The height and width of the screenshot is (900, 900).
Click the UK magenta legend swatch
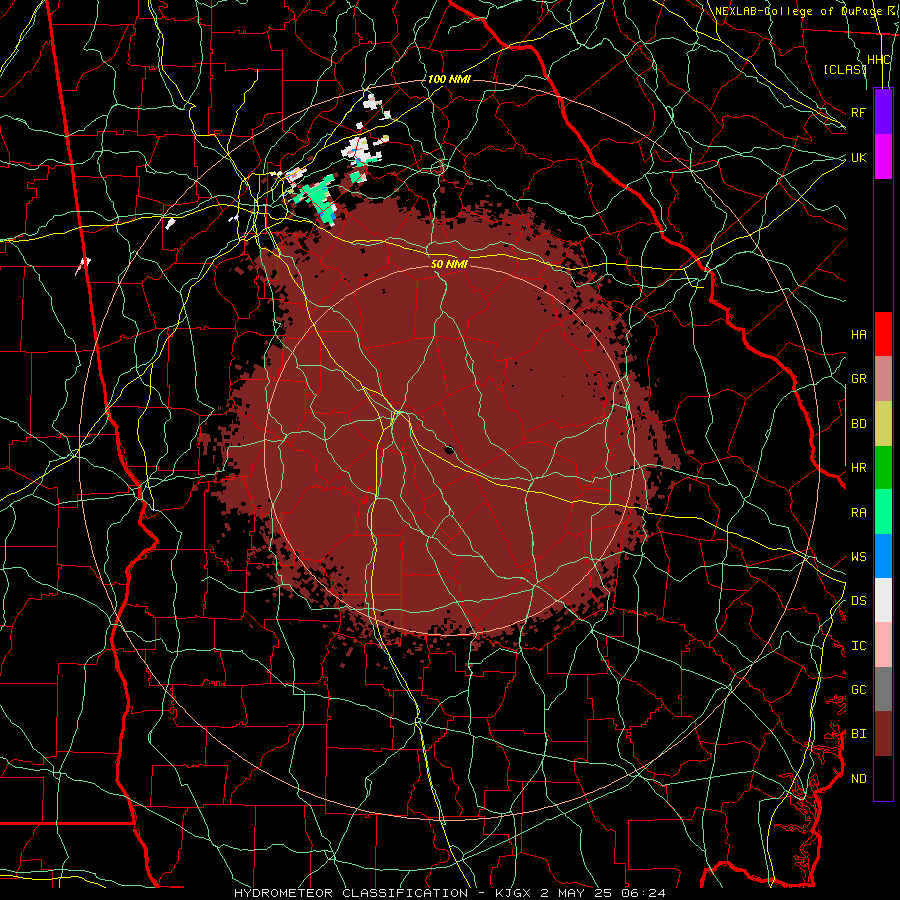click(883, 157)
